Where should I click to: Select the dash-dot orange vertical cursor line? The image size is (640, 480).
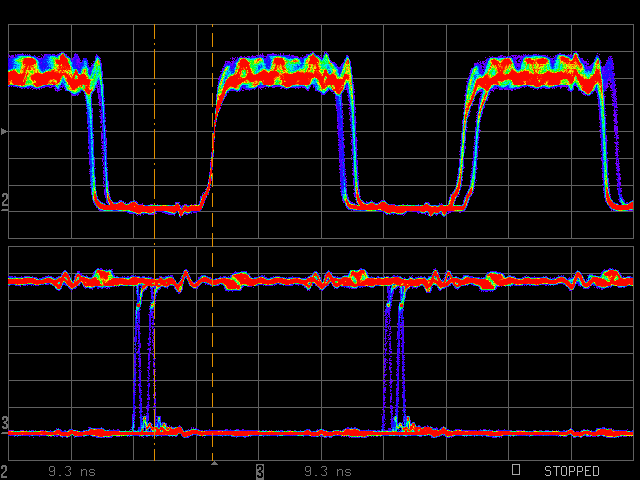[x=154, y=242]
